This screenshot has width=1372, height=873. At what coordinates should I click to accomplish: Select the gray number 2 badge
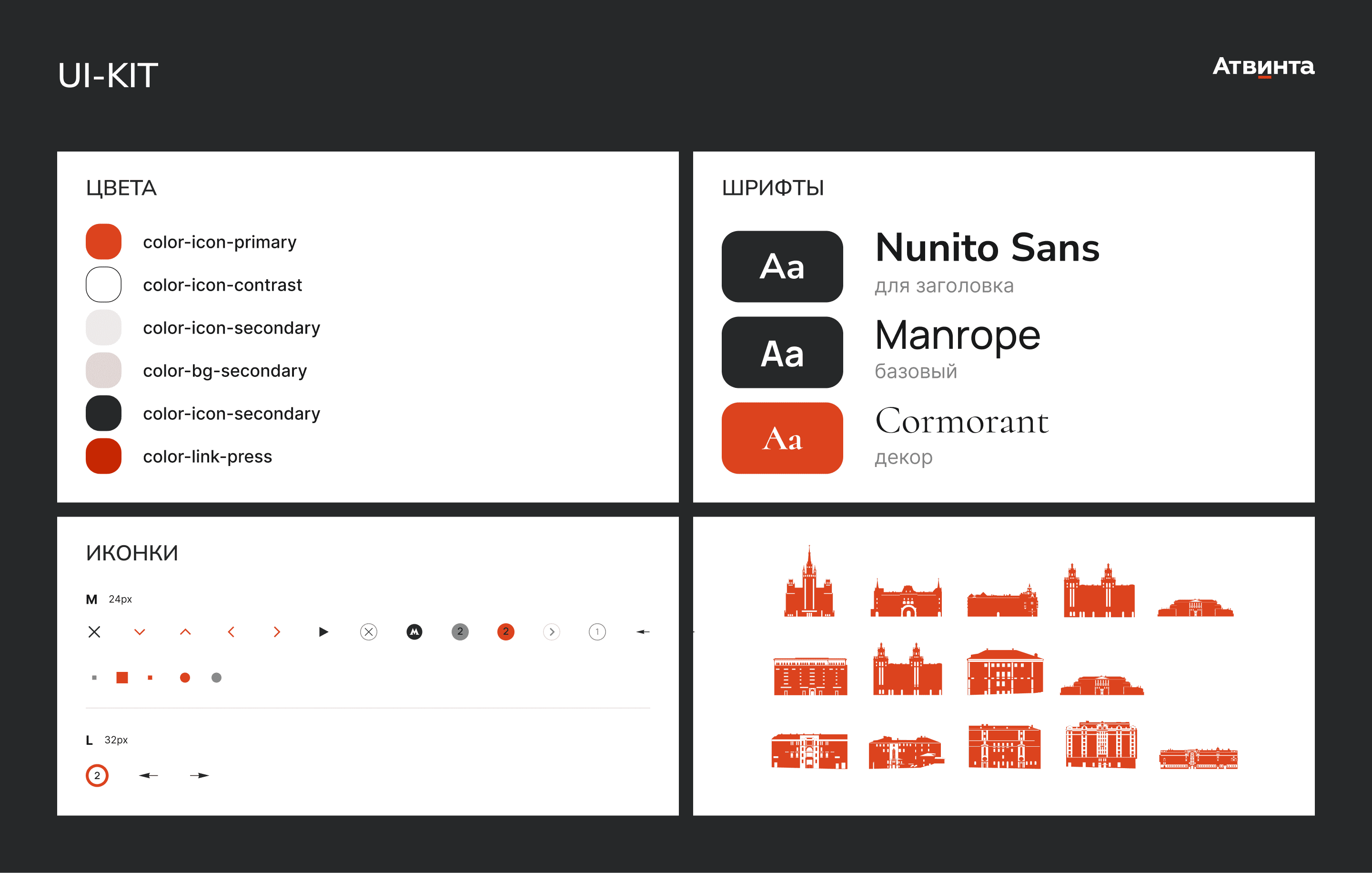point(460,631)
